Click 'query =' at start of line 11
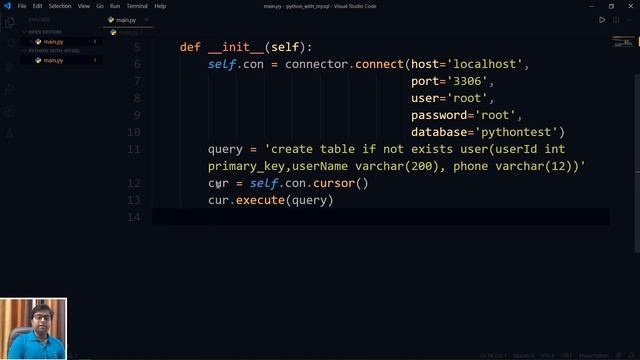The image size is (640, 360). pos(232,149)
